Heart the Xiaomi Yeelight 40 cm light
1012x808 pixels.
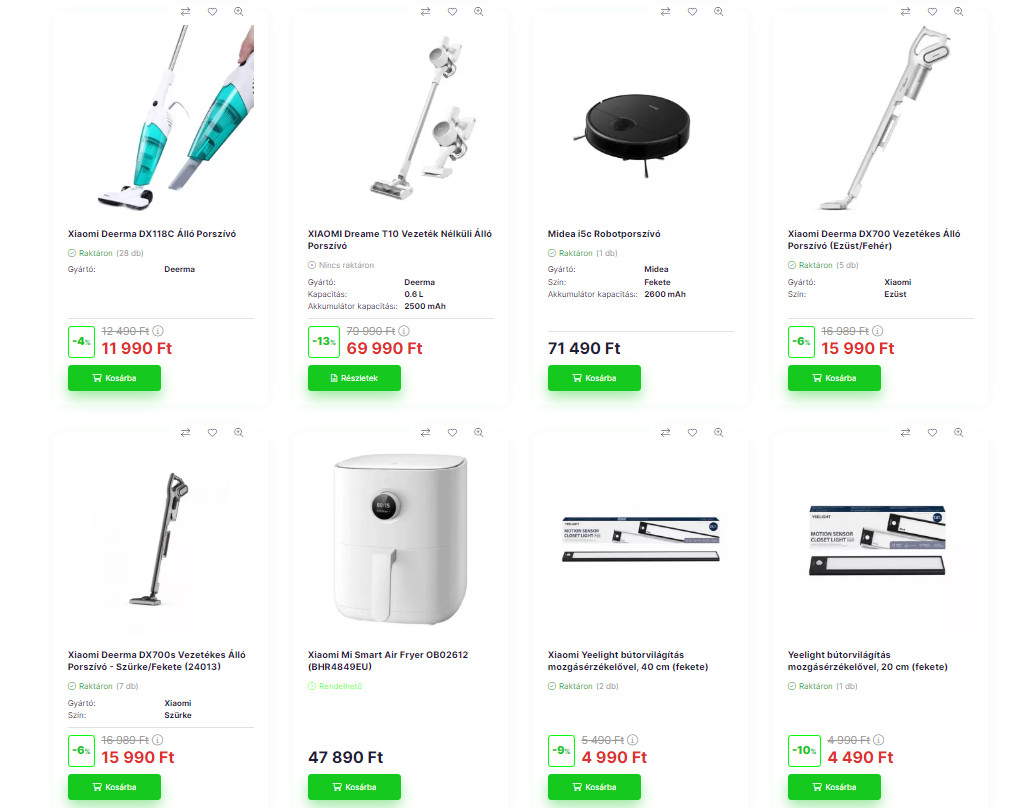pos(693,432)
